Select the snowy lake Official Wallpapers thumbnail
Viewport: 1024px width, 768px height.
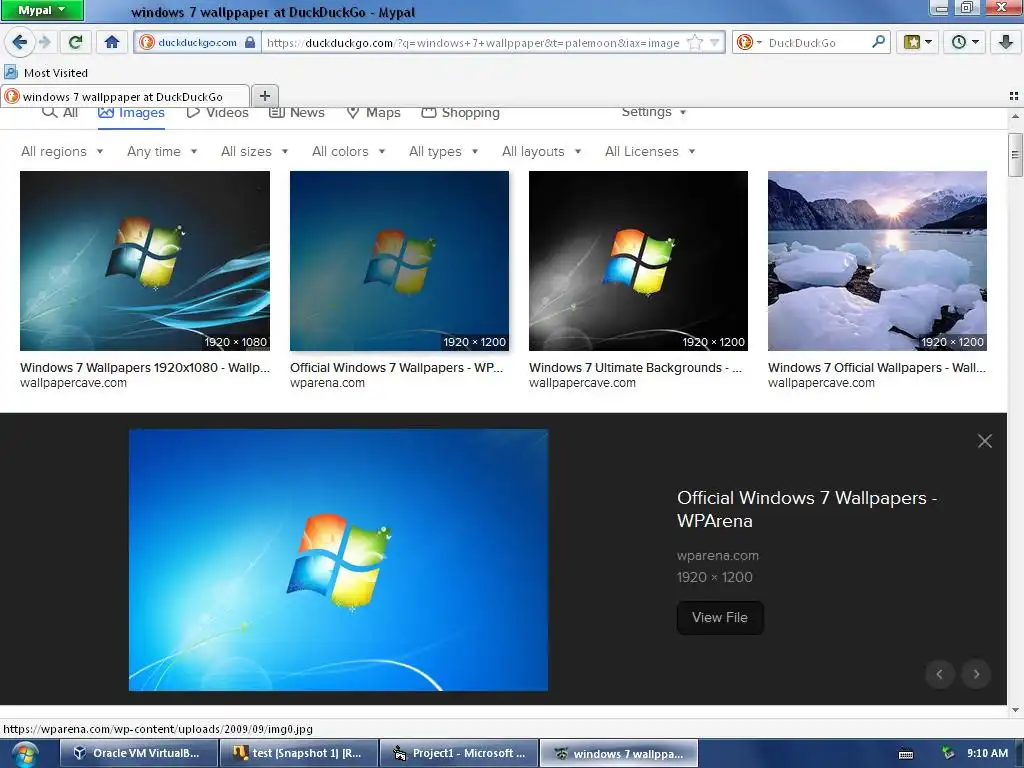pyautogui.click(x=877, y=261)
